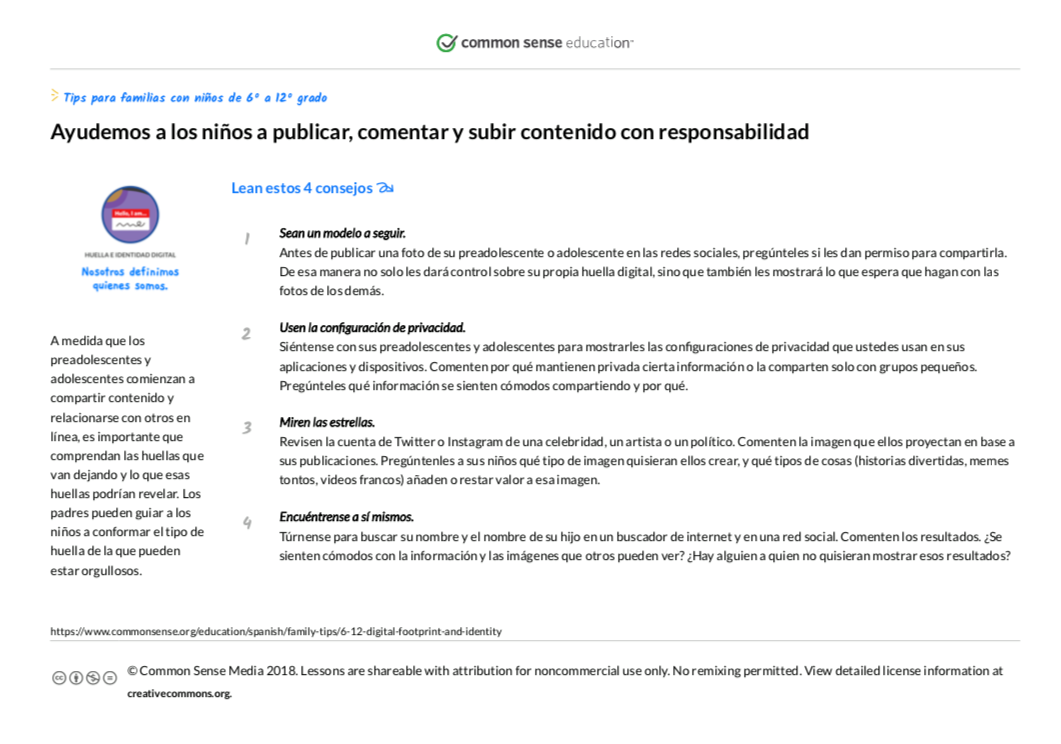Screen dimensions: 1061x744
Task: Click the common sense education wordmark
Action: pyautogui.click(x=547, y=43)
